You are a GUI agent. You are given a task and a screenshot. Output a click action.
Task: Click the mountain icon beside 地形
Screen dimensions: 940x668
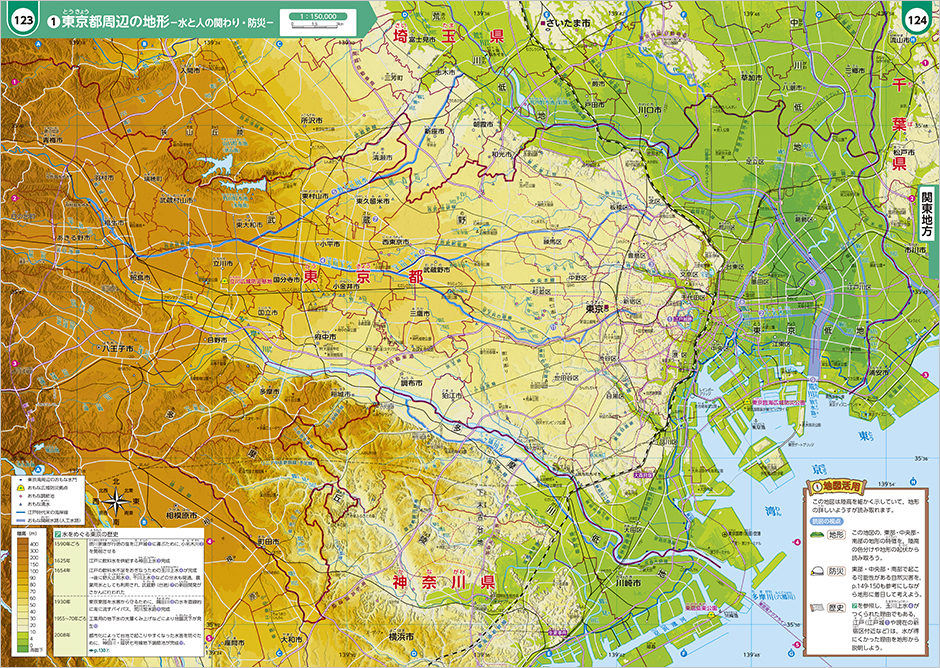[x=815, y=534]
